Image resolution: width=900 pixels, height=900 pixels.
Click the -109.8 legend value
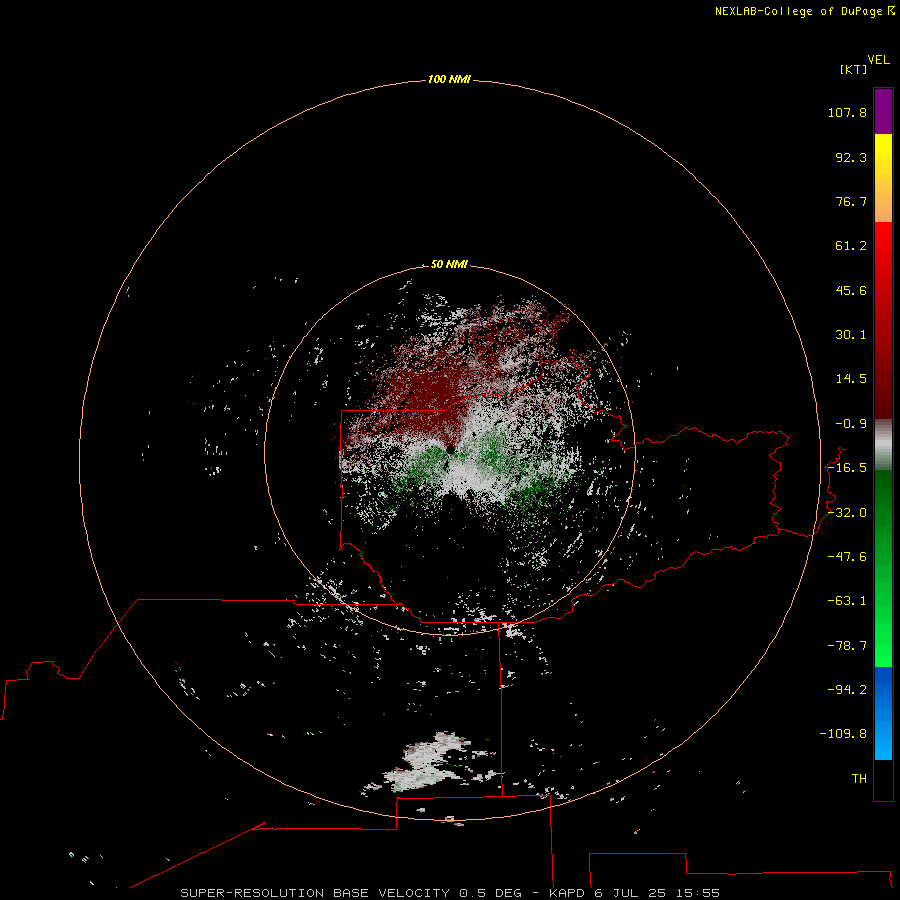coord(843,734)
